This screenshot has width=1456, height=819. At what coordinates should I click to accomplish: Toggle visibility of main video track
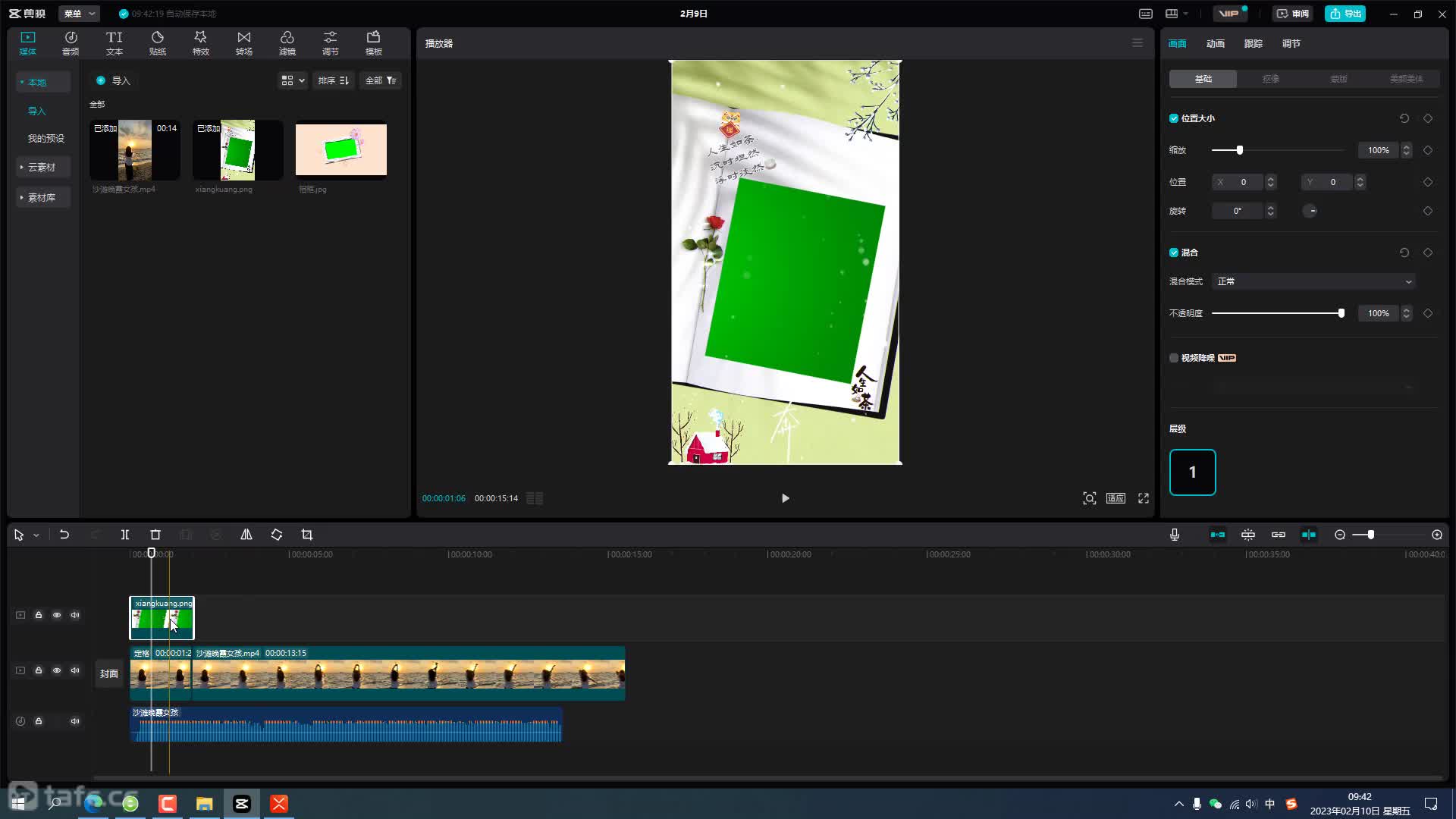pos(57,670)
